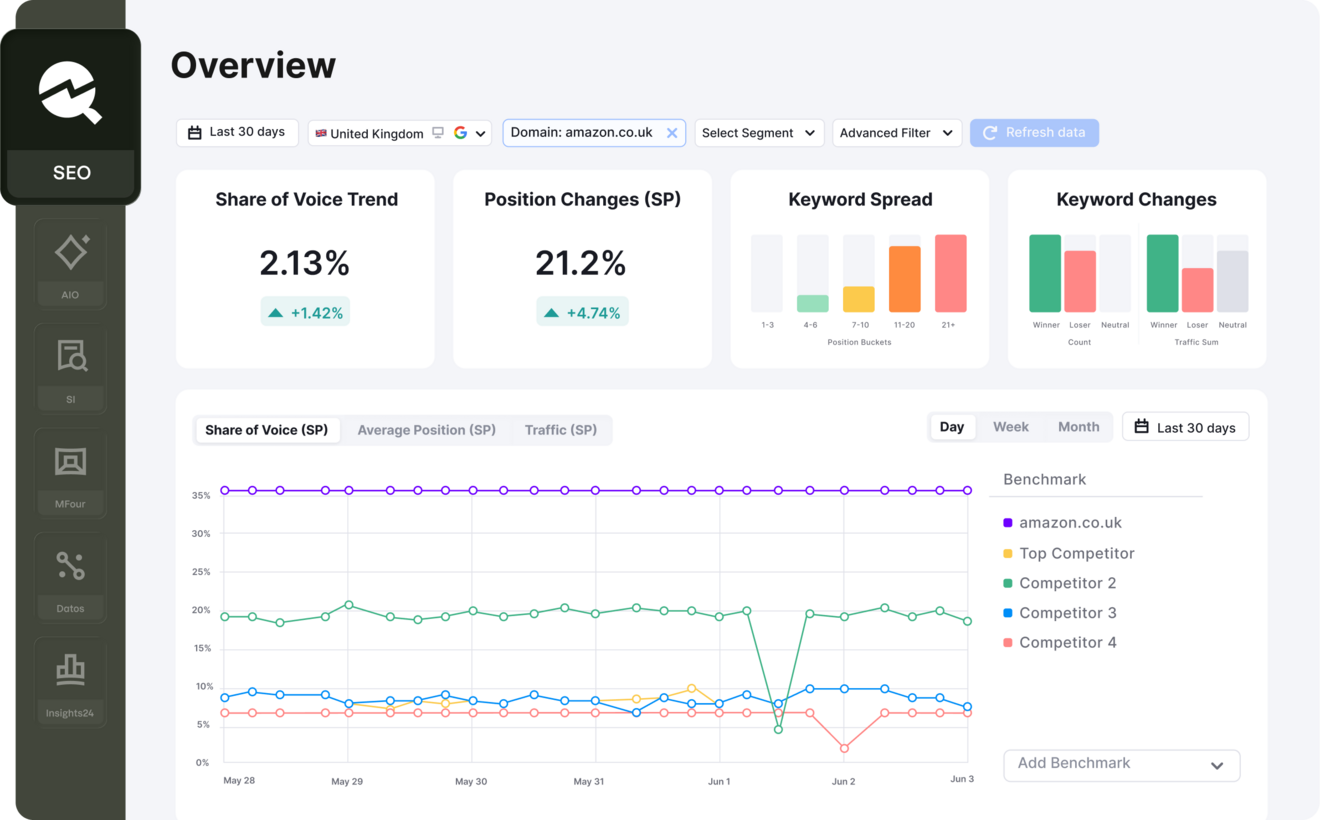1320x820 pixels.
Task: Expand the Add Benchmark dropdown
Action: (1121, 765)
